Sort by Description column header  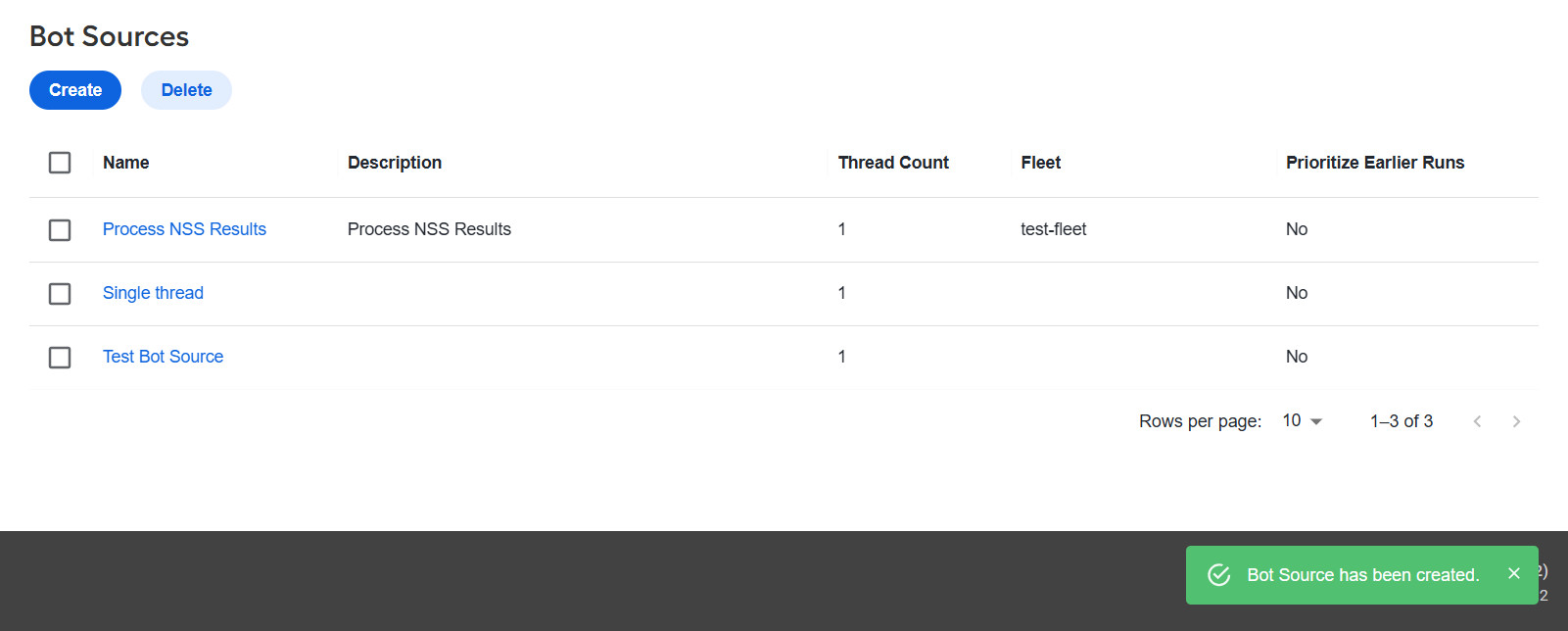coord(395,163)
